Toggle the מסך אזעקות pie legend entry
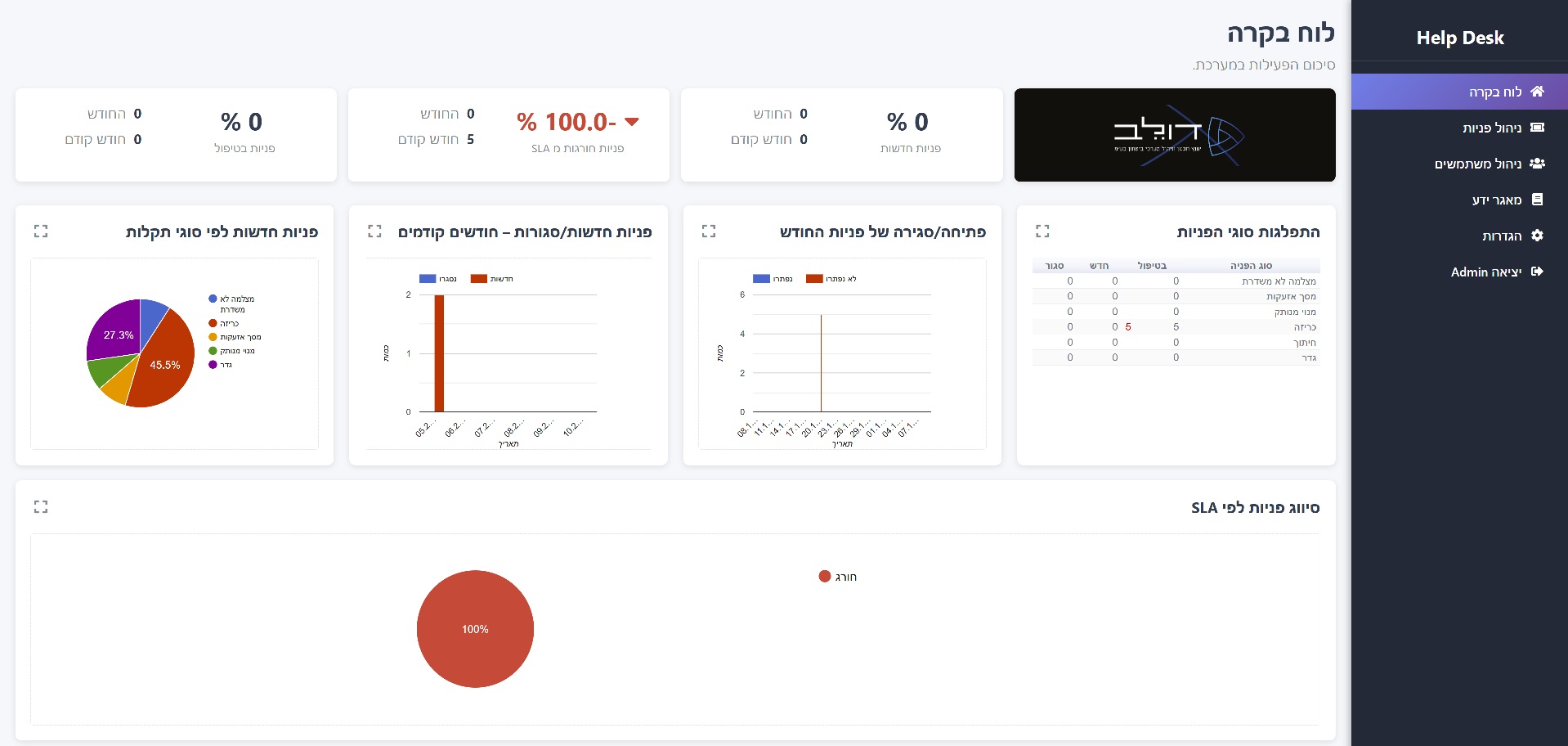This screenshot has height=746, width=1568. 235,337
